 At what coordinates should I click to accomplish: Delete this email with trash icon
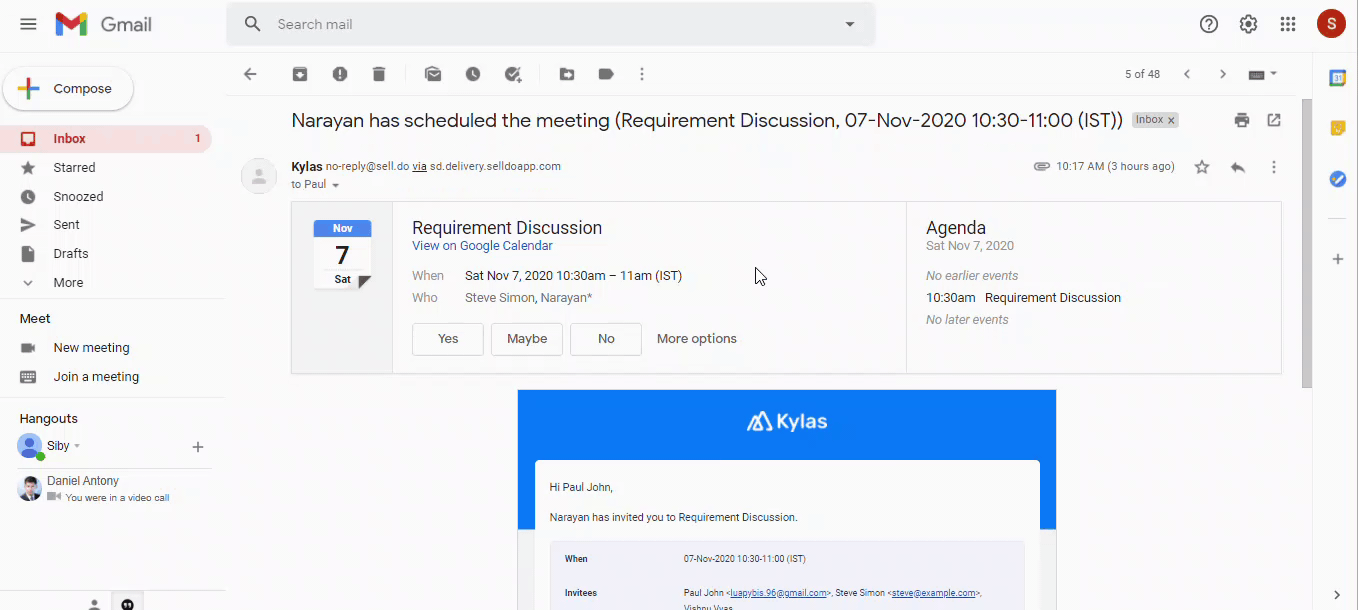[379, 74]
